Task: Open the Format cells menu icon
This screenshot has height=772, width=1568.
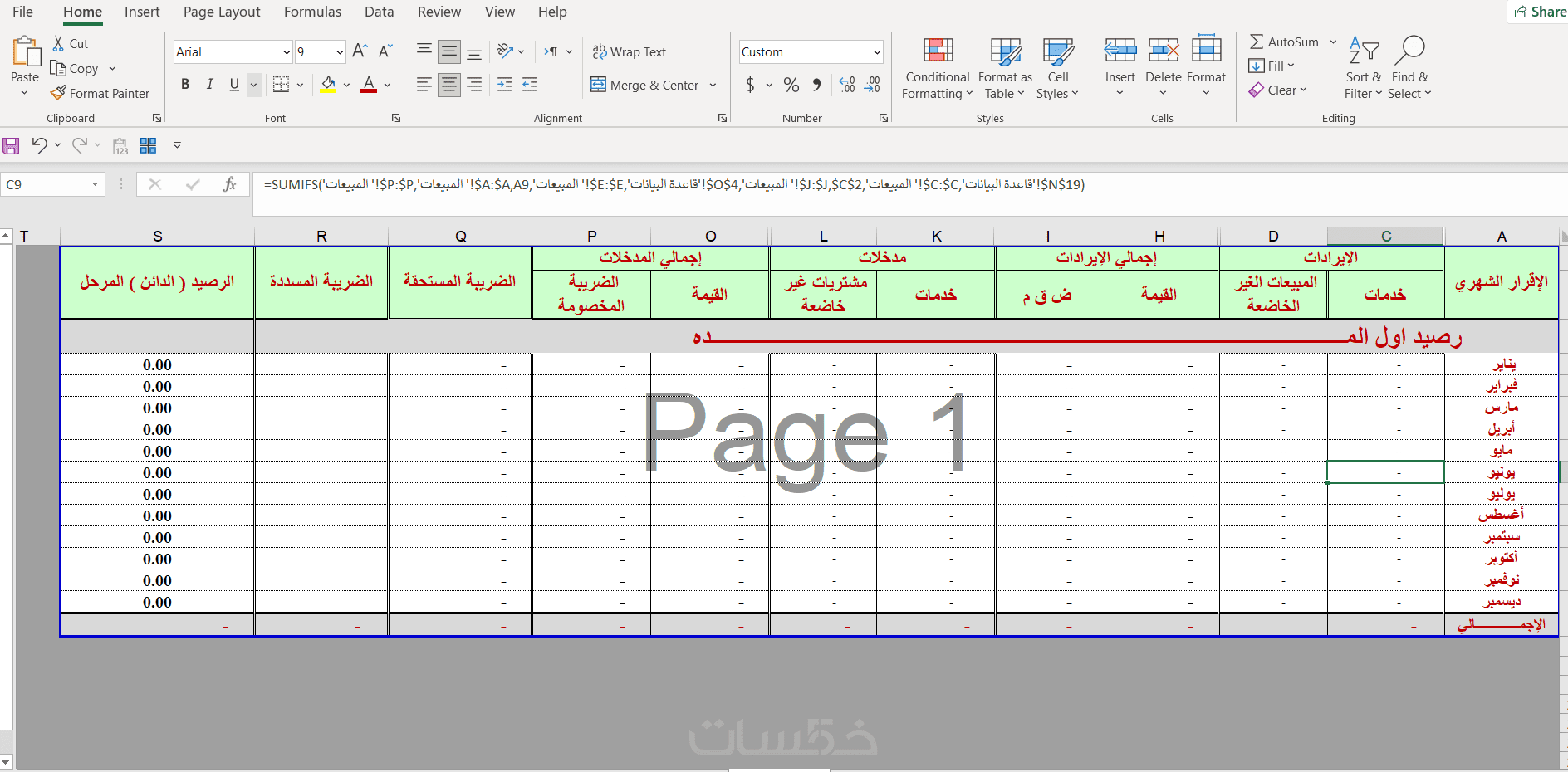Action: (1206, 50)
